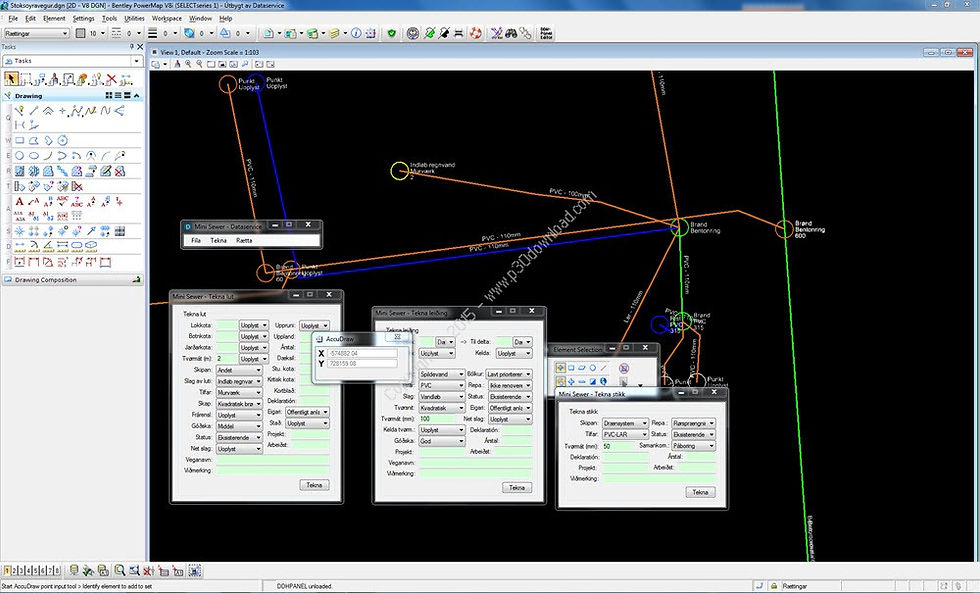The image size is (980, 593).
Task: Select the Element Selection arrow tool in Tasks
Action: click(11, 79)
